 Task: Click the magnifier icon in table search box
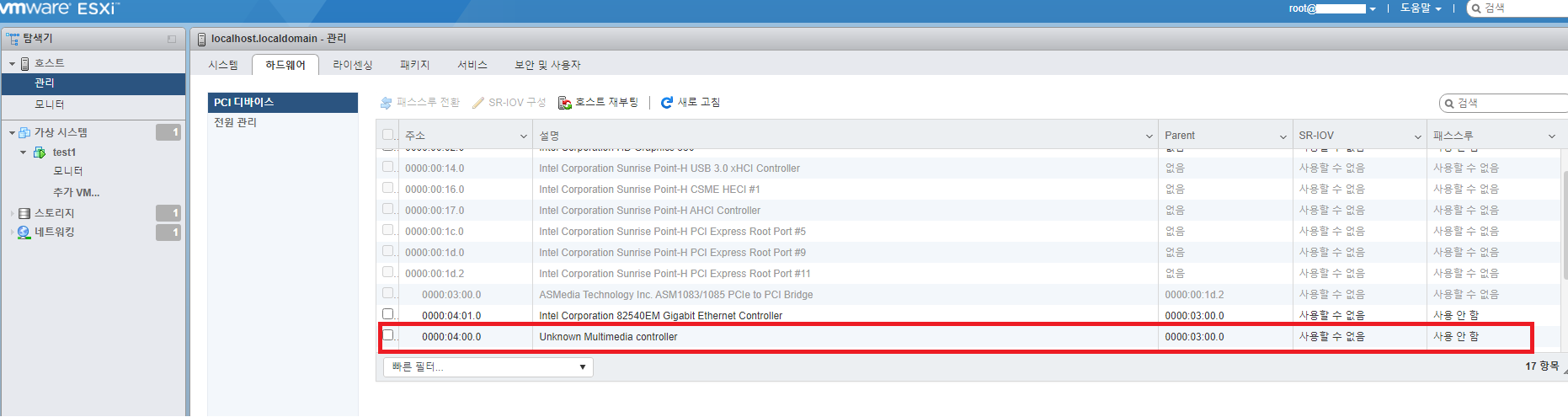pos(1449,104)
